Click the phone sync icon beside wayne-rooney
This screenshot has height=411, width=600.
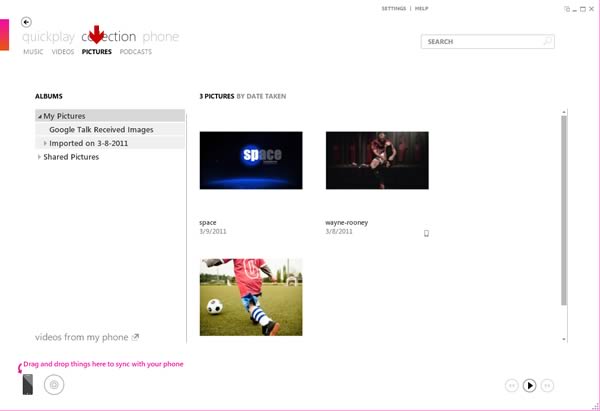[426, 233]
